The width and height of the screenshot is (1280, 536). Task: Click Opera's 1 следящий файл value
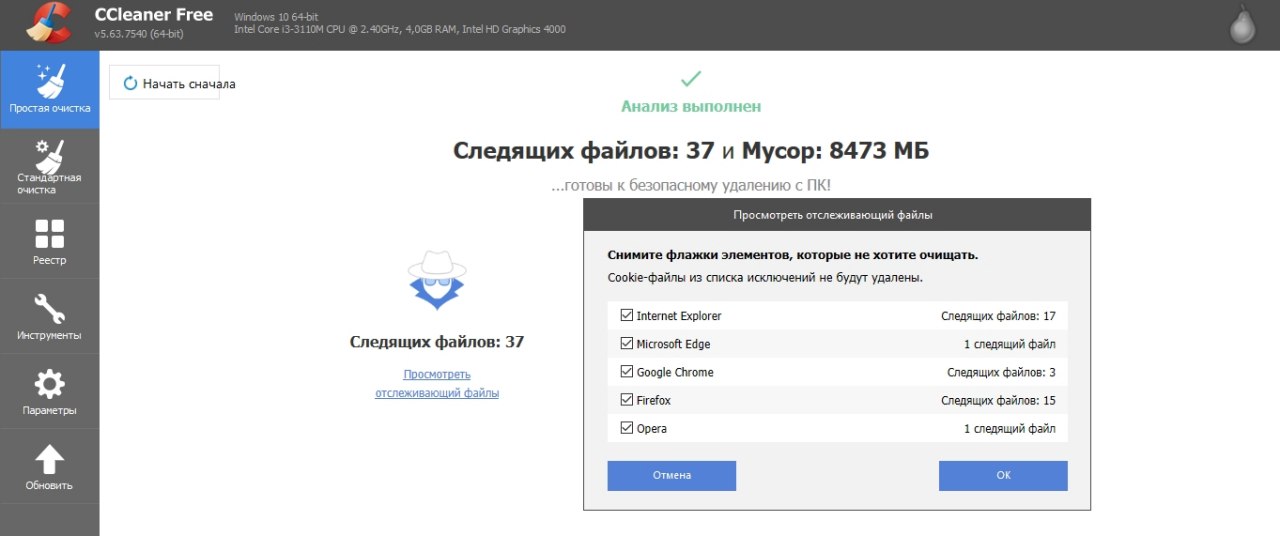pyautogui.click(x=1010, y=428)
